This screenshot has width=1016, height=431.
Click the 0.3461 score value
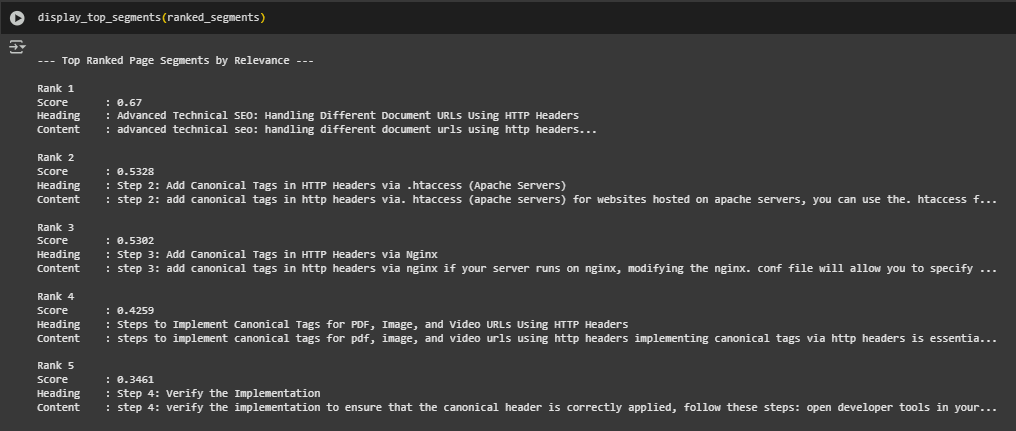(x=135, y=380)
